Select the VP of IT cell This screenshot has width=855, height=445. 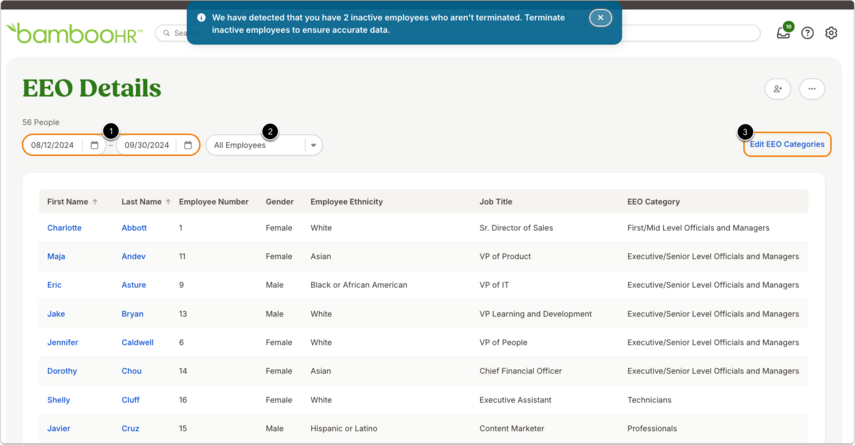pos(494,285)
